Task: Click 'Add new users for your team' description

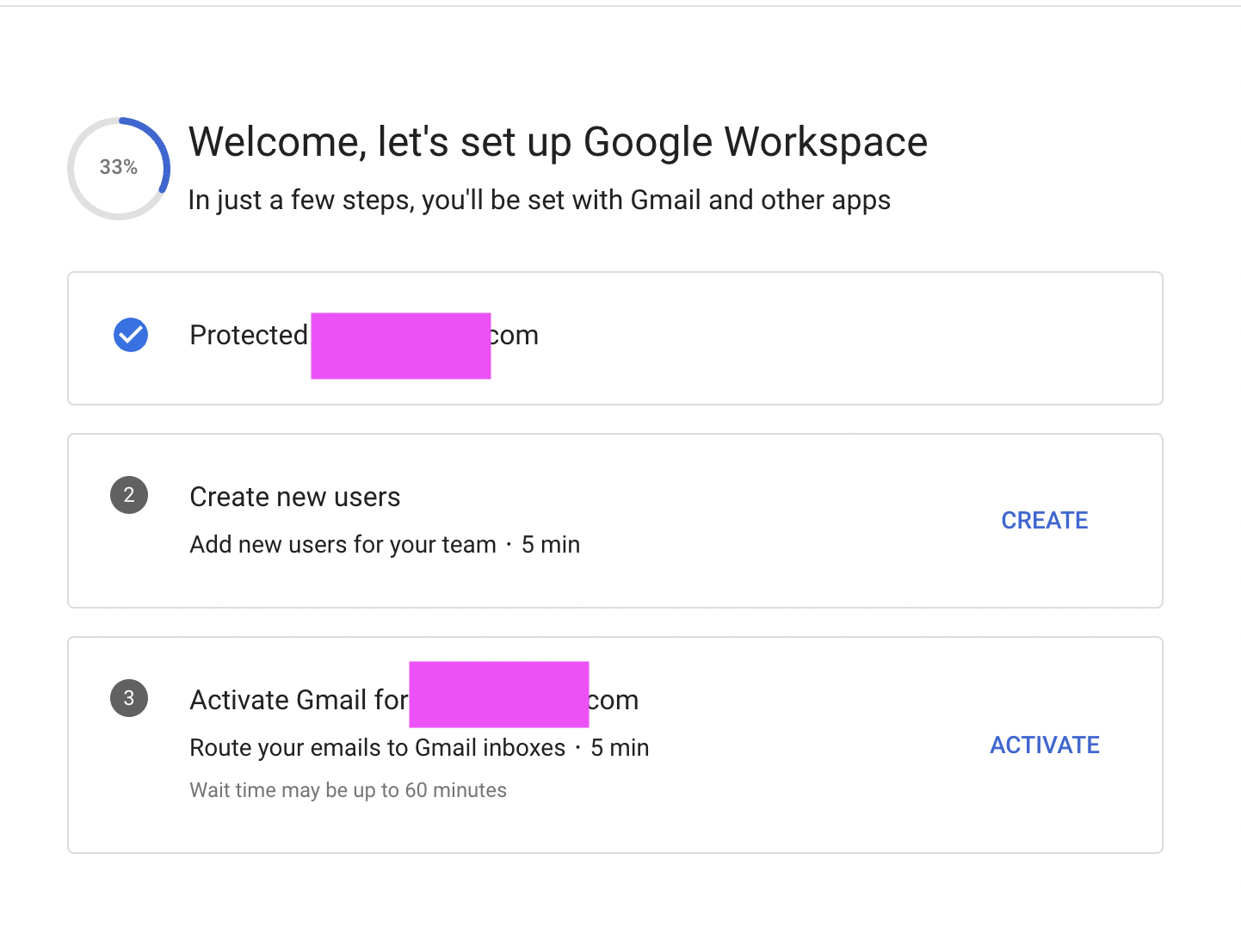Action: pos(343,545)
